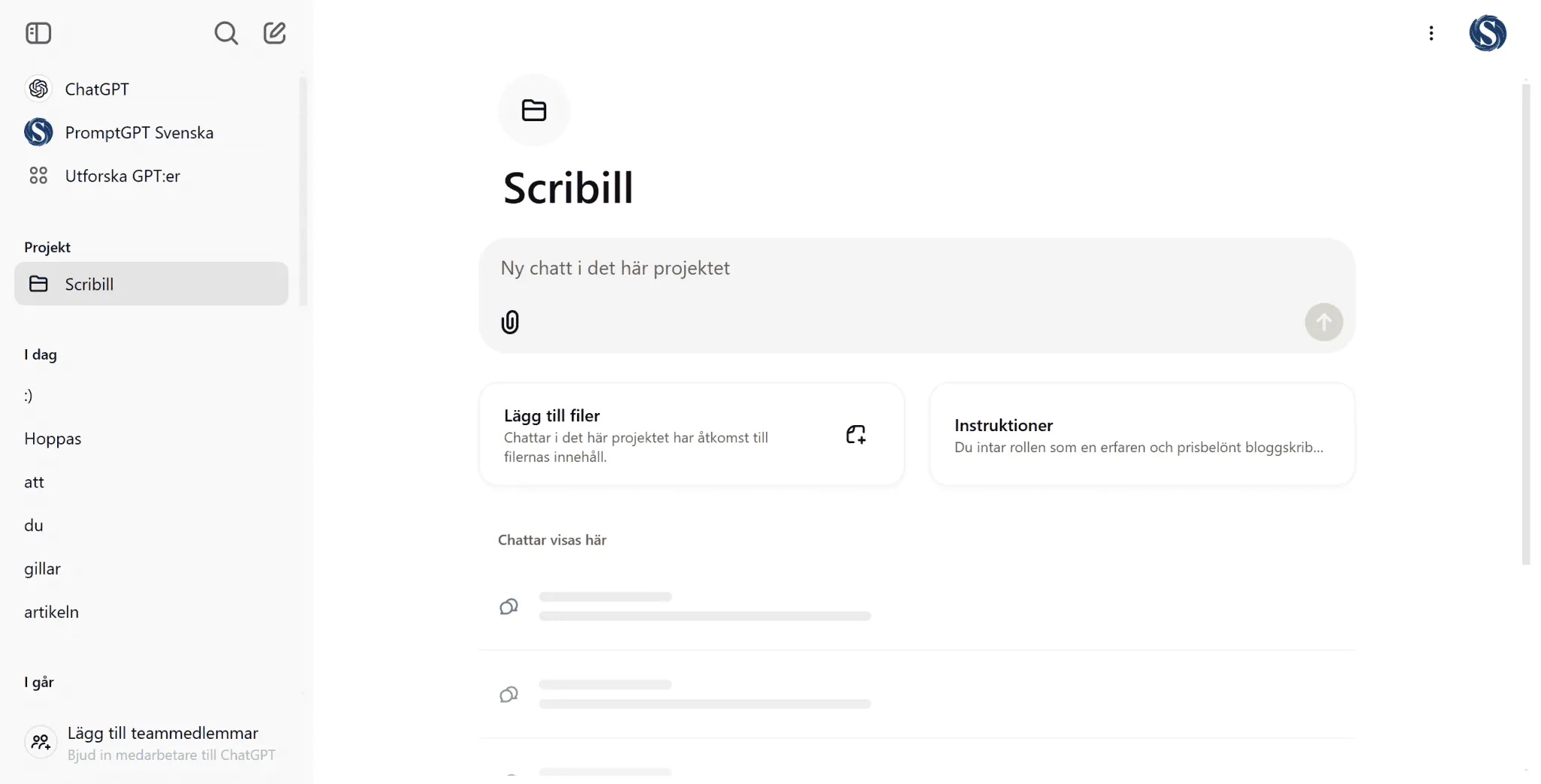Click the send arrow button
The image size is (1541, 784).
[x=1324, y=322]
